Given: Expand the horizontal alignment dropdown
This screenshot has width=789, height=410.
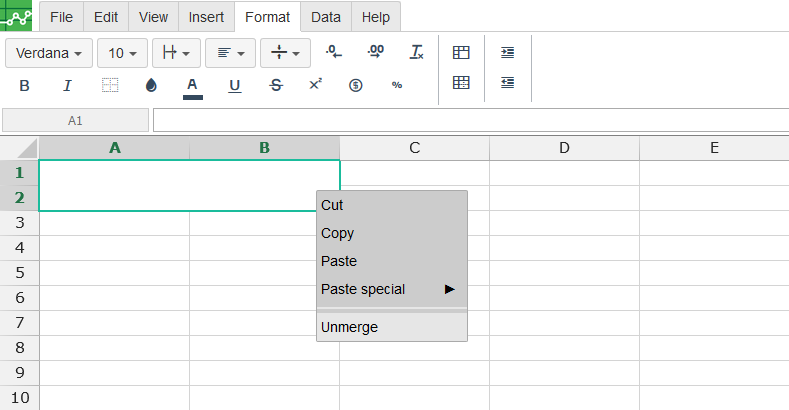Looking at the screenshot, I should (231, 53).
